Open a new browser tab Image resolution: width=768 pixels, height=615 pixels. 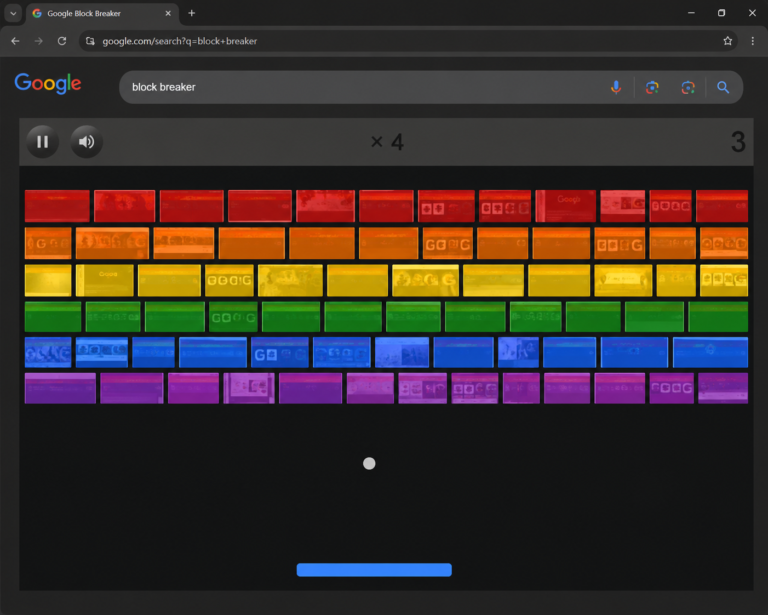pyautogui.click(x=192, y=13)
